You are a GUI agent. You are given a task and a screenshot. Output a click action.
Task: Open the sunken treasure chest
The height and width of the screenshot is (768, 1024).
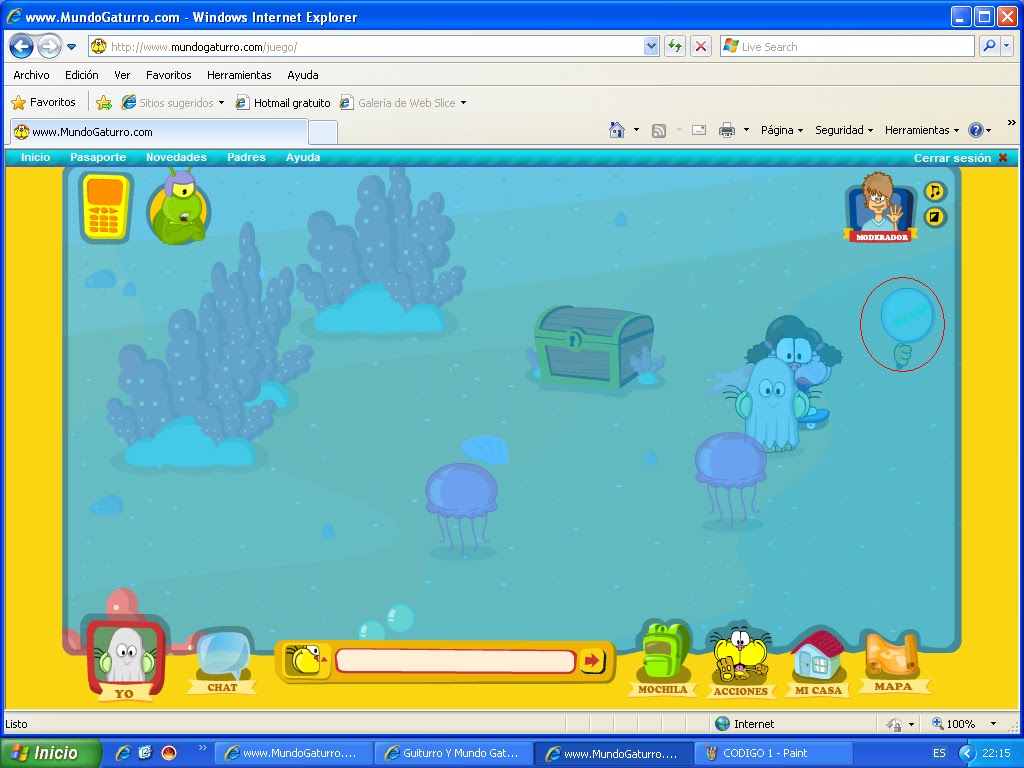click(594, 347)
